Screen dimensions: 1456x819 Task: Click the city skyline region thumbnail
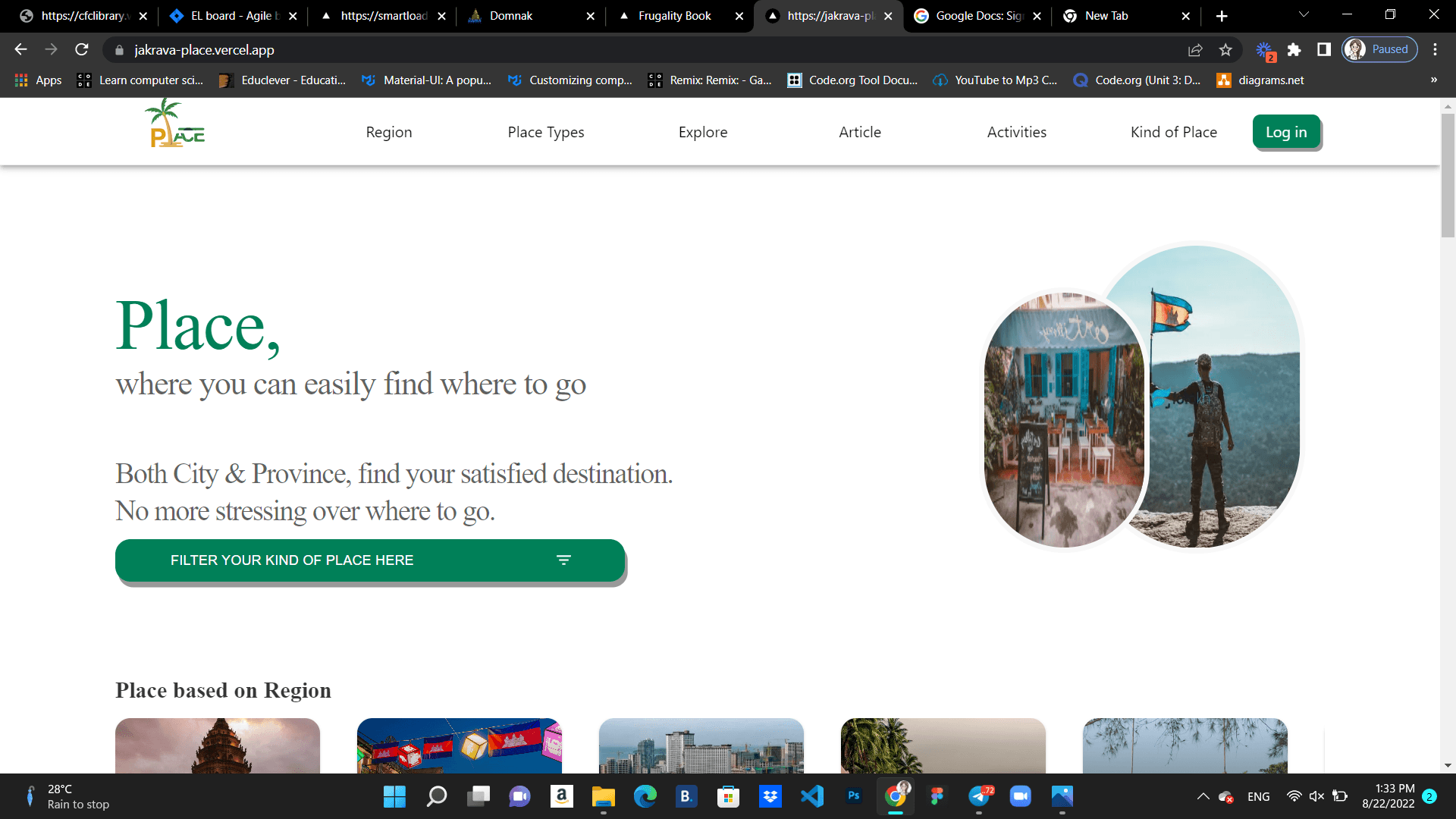click(701, 746)
